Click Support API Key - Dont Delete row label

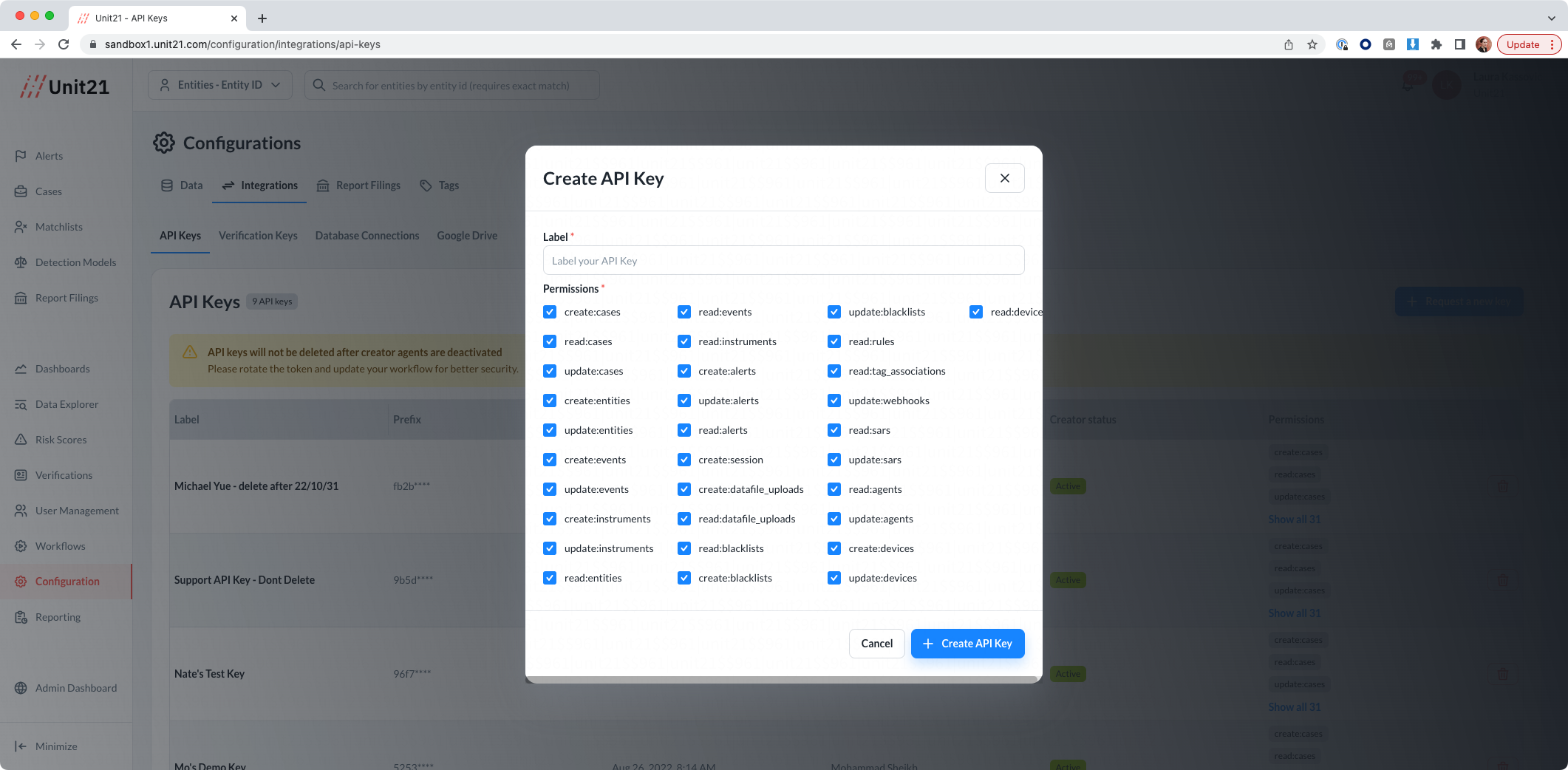245,580
